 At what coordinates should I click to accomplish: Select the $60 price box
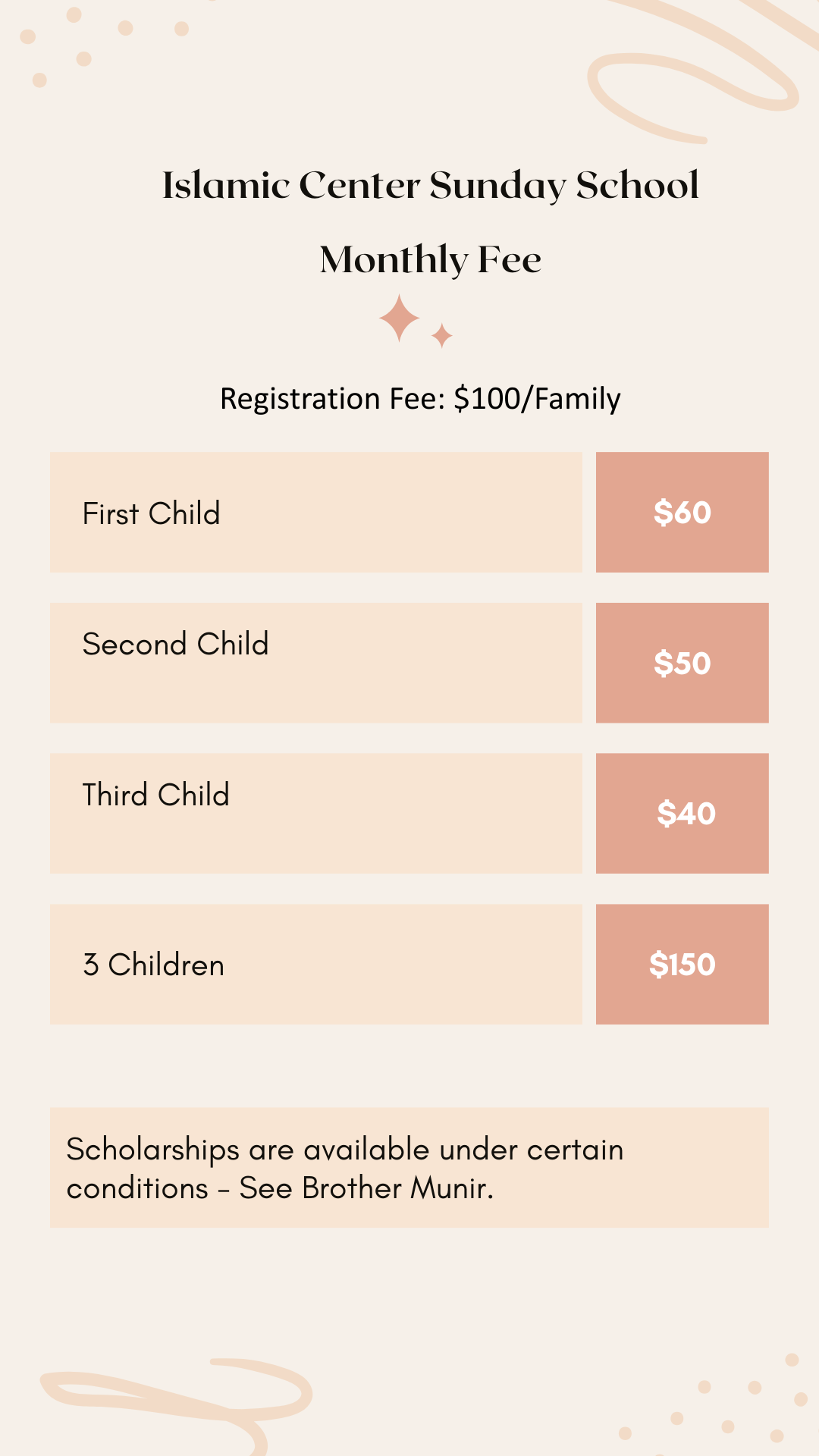tap(682, 513)
